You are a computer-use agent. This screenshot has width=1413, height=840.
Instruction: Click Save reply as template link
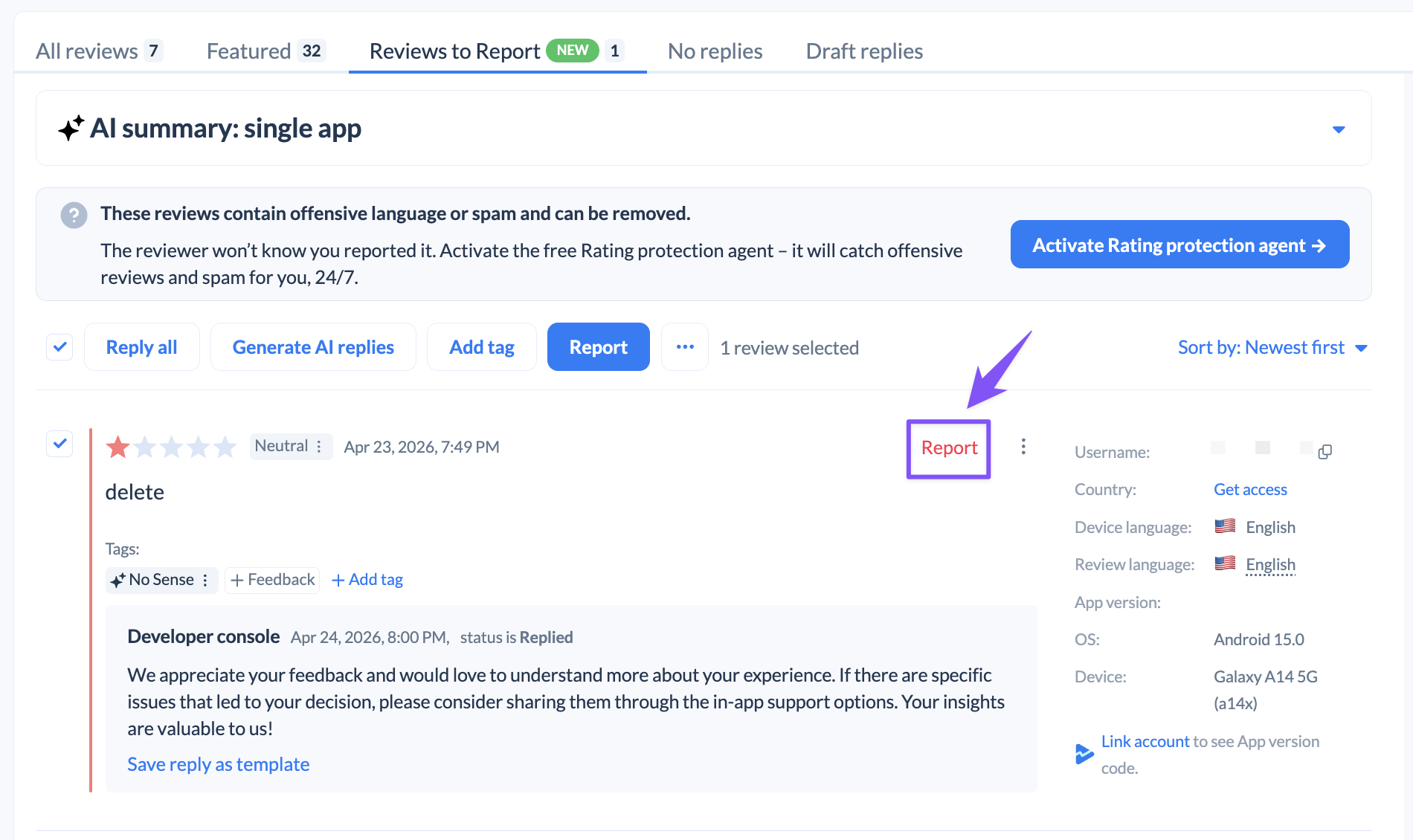tap(218, 764)
